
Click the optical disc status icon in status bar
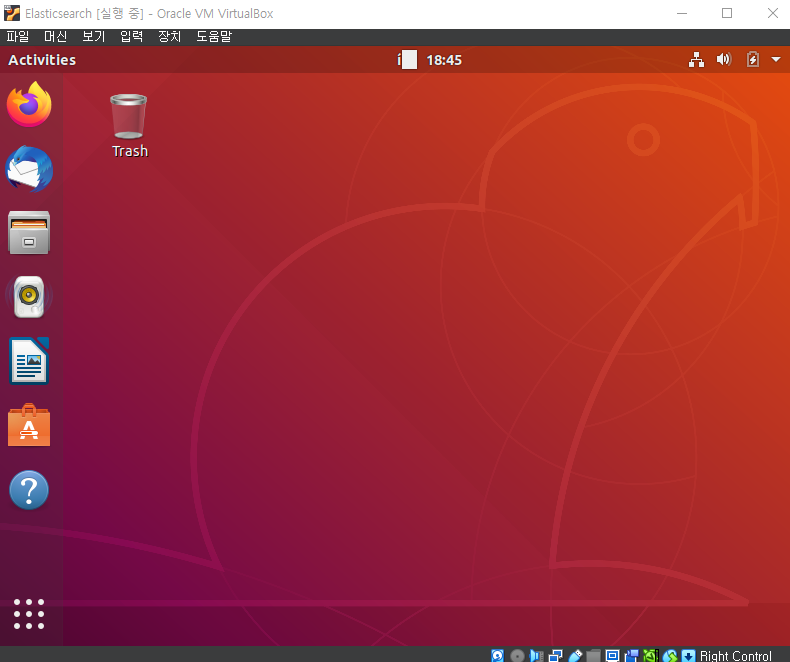517,656
